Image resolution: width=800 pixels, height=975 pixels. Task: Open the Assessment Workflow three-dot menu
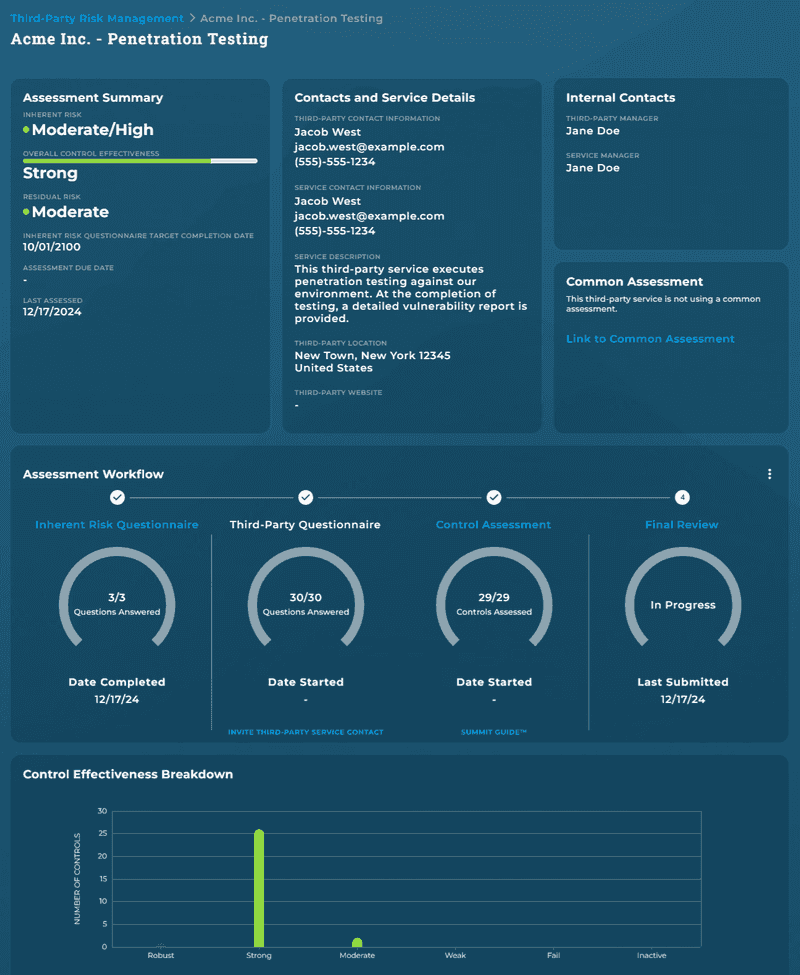[770, 474]
